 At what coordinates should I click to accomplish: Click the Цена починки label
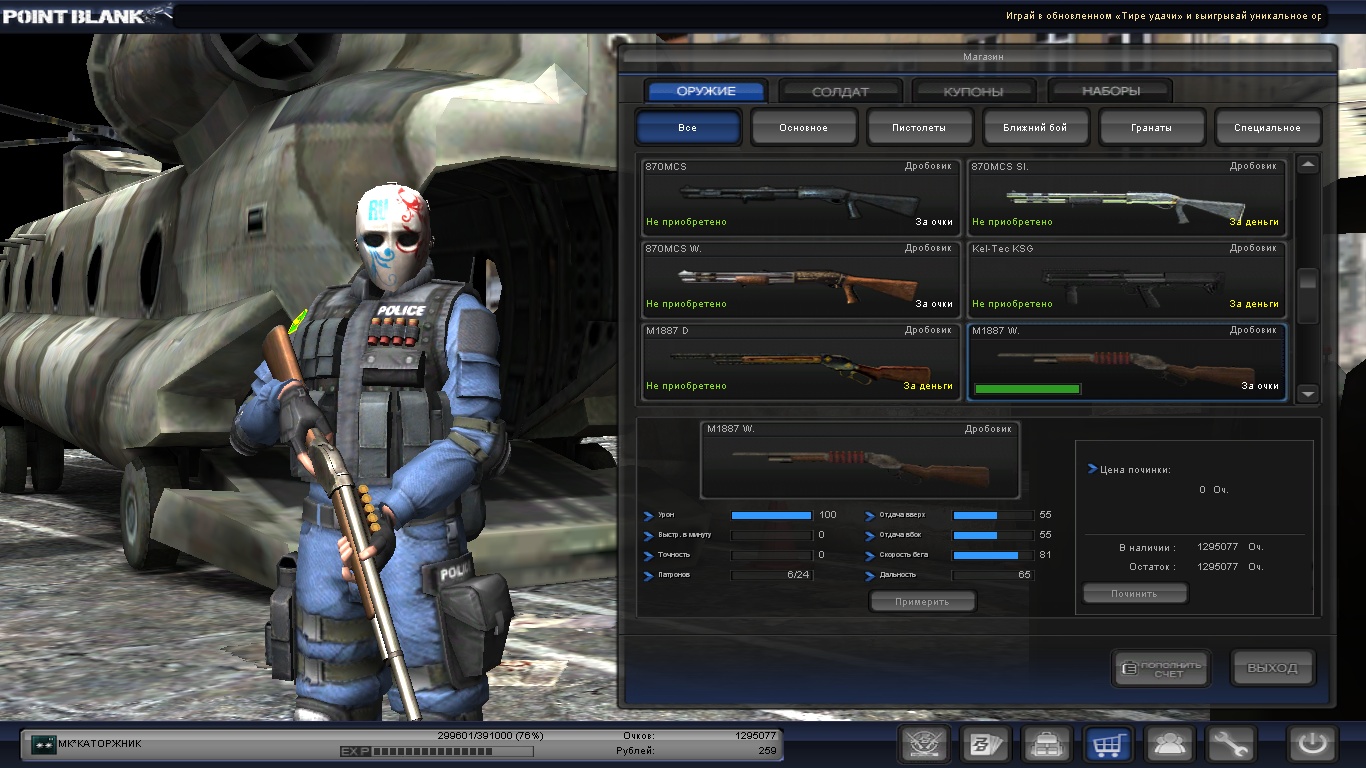[x=1135, y=469]
